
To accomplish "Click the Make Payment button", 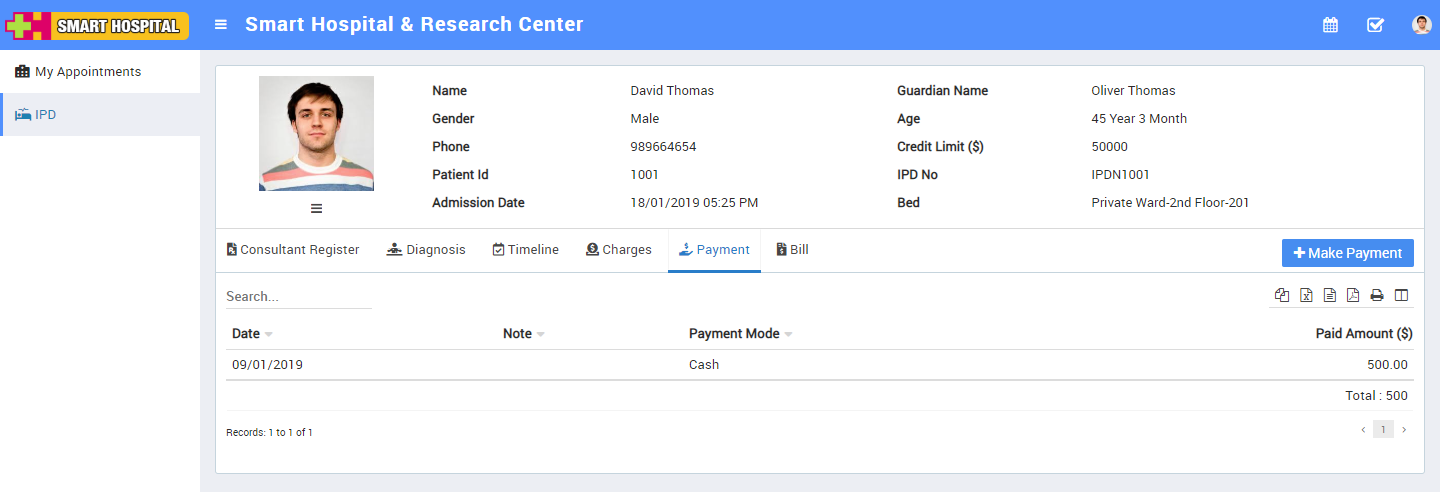I will [1347, 253].
